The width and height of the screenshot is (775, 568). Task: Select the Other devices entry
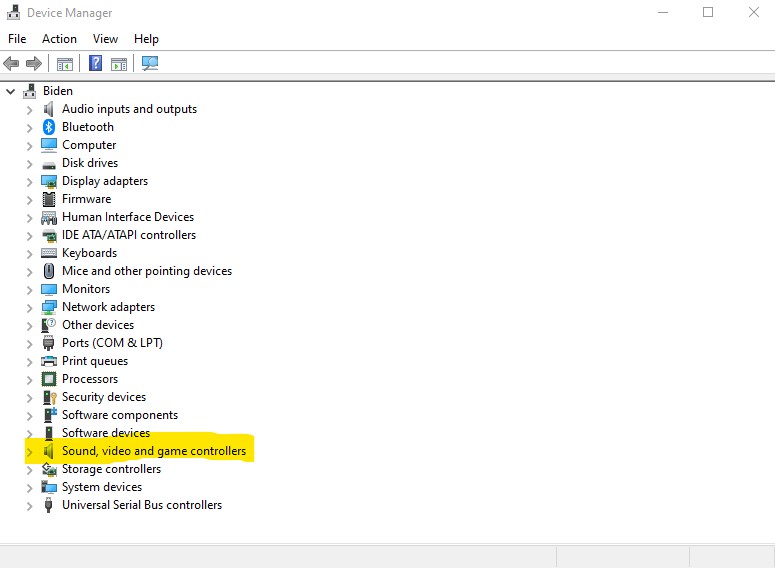click(x=97, y=325)
